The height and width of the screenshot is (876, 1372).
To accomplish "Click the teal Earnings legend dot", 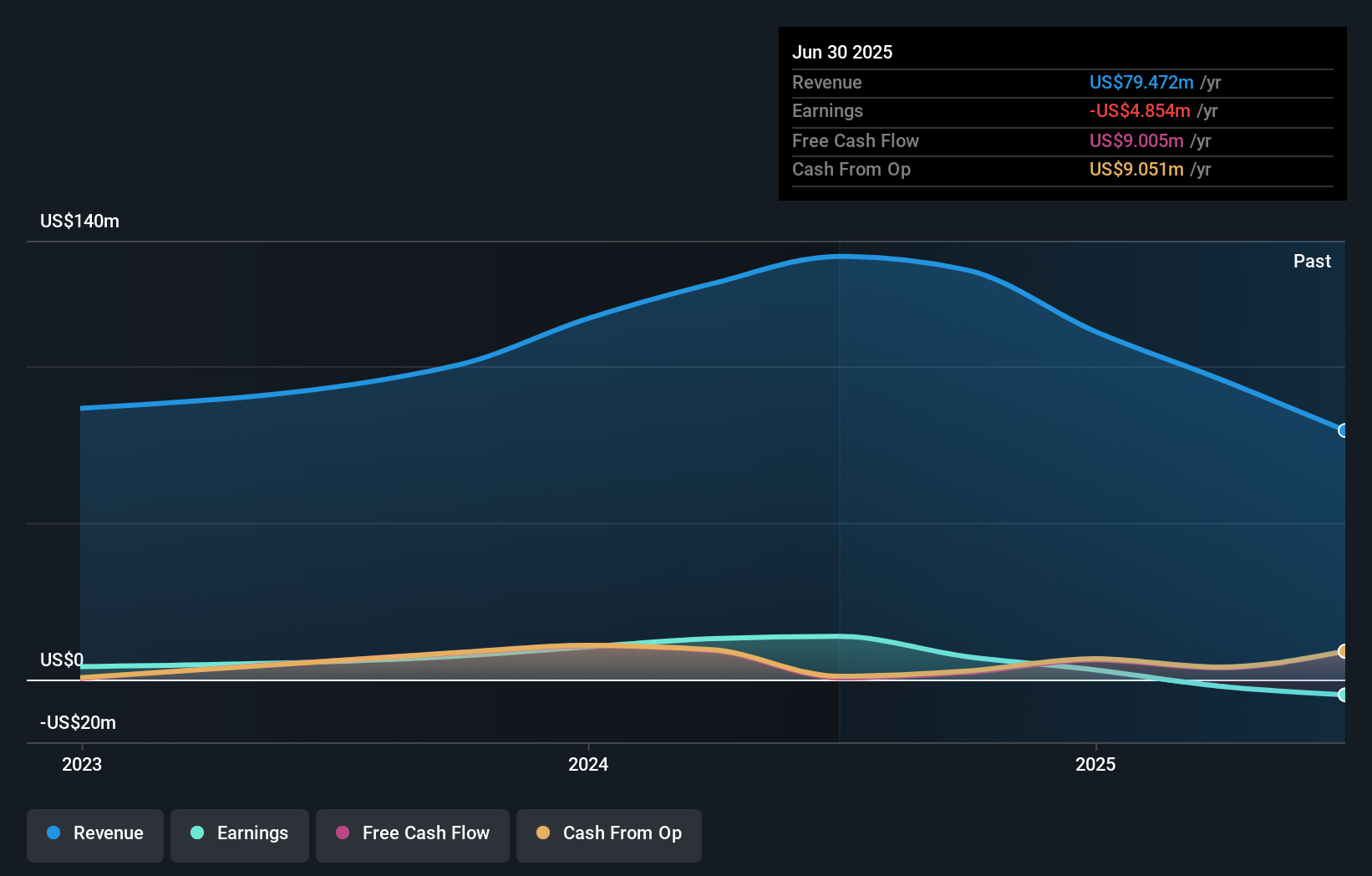I will point(197,833).
